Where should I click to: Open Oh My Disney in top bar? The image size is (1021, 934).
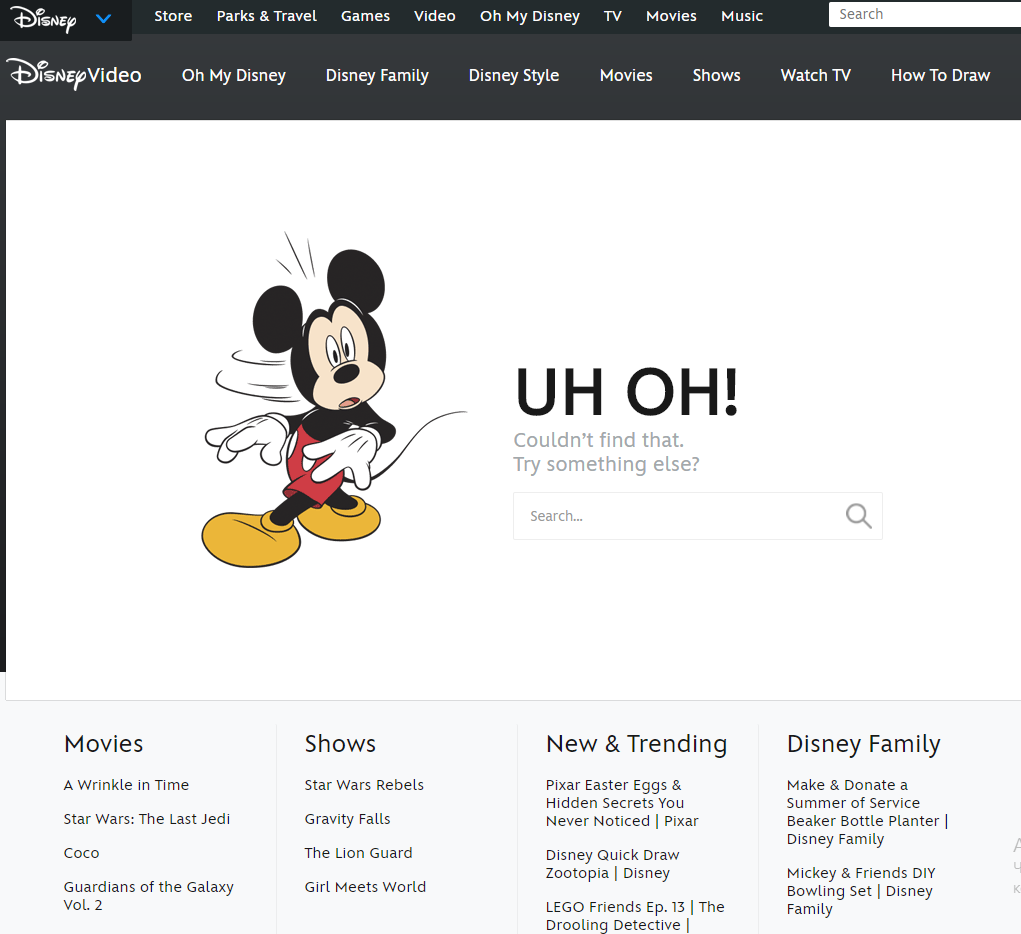click(530, 16)
